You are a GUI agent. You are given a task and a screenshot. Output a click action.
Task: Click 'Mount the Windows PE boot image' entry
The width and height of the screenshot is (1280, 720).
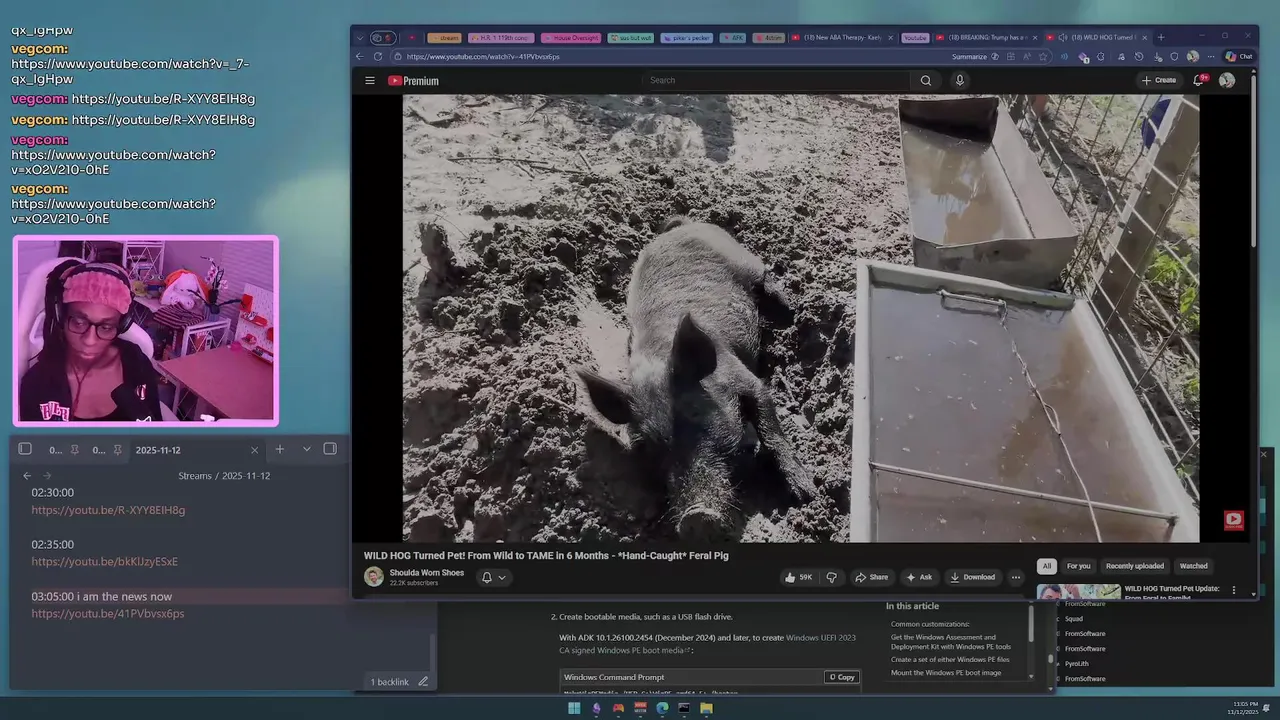coord(946,672)
